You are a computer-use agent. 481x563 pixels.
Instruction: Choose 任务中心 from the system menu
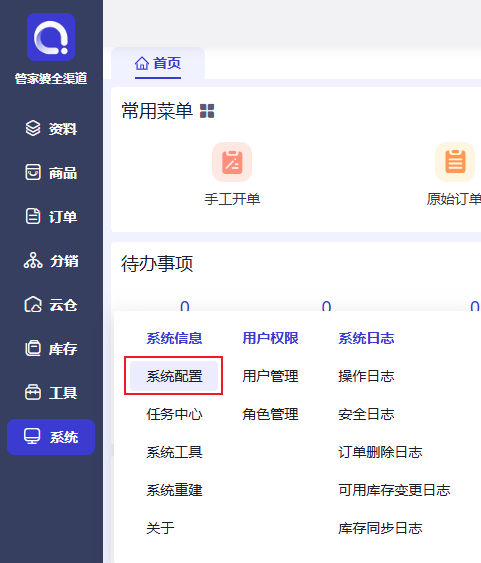point(174,414)
